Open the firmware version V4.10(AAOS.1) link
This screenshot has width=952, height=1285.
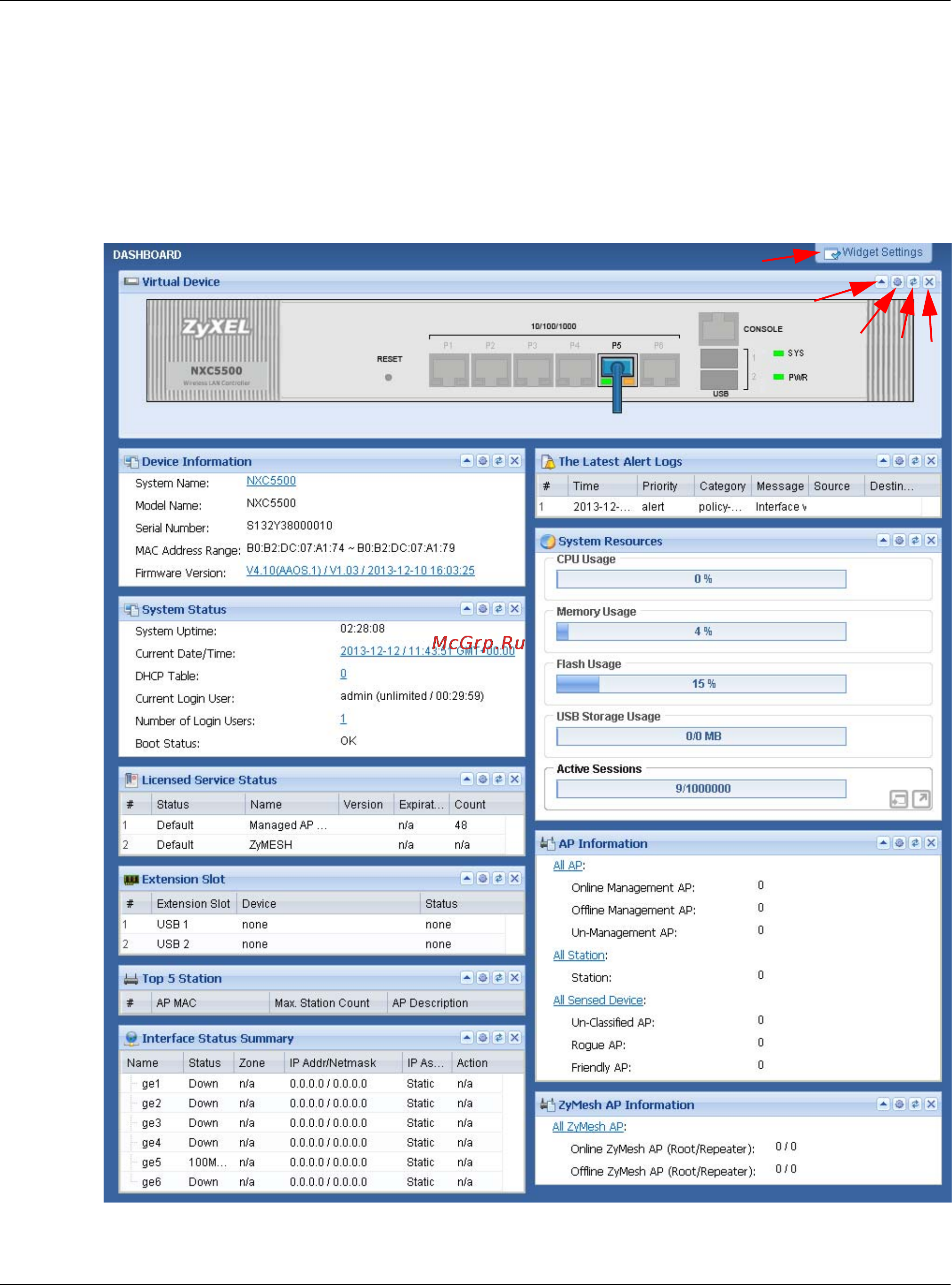tap(360, 571)
